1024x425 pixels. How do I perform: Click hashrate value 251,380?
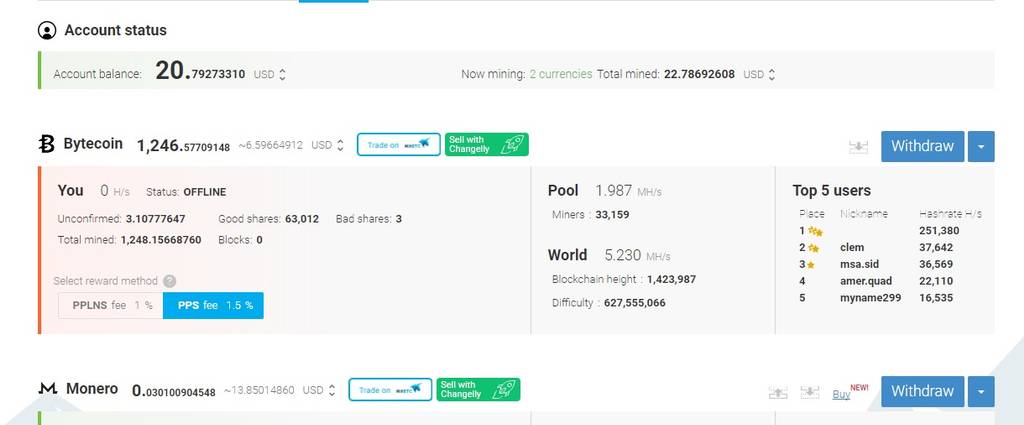[x=938, y=230]
